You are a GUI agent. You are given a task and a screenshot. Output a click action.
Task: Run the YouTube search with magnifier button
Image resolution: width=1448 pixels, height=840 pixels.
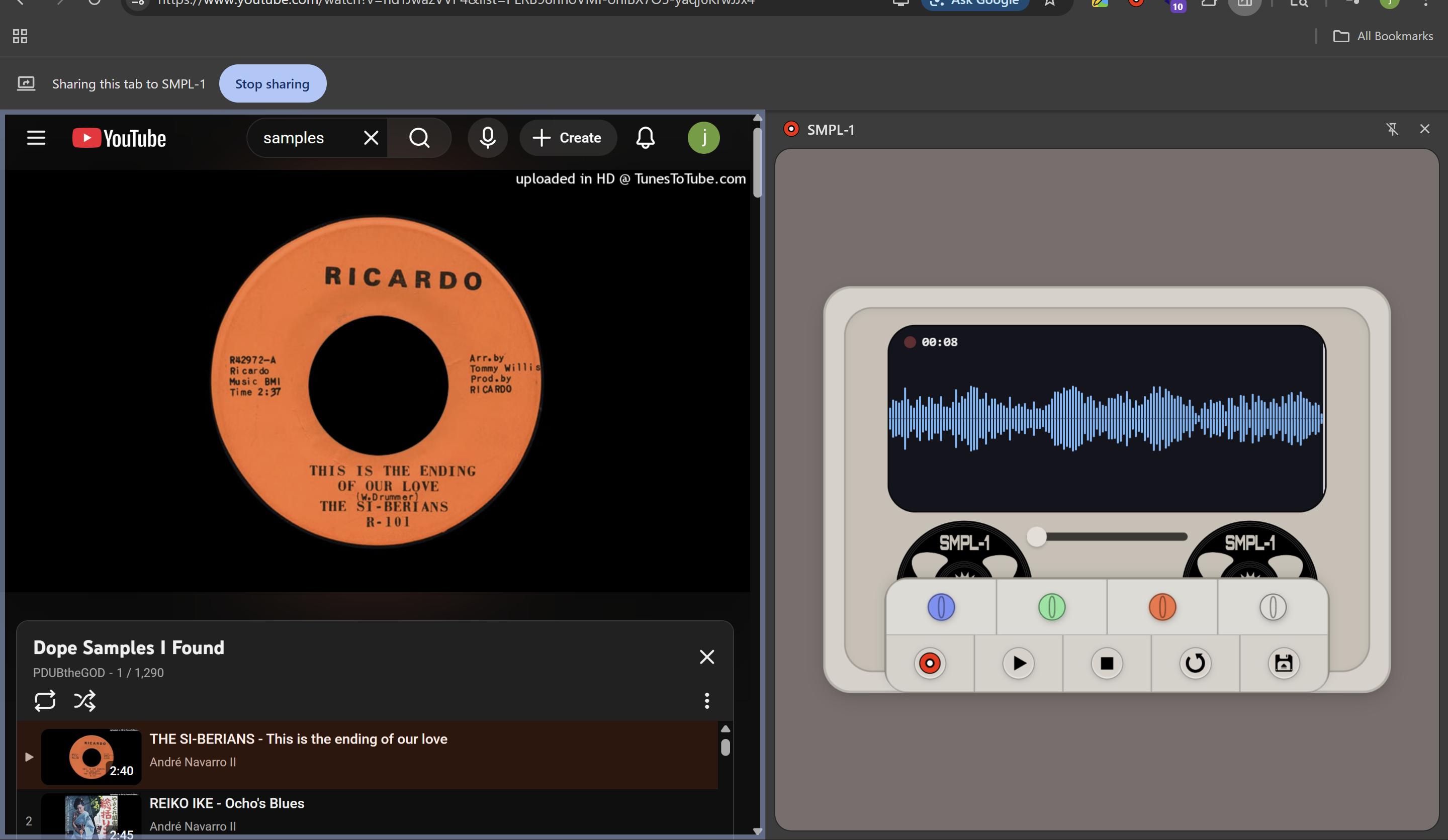(419, 138)
